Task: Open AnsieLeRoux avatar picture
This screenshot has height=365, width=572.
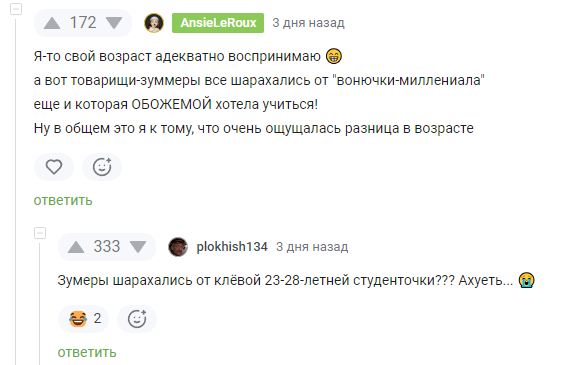Action: coord(154,23)
